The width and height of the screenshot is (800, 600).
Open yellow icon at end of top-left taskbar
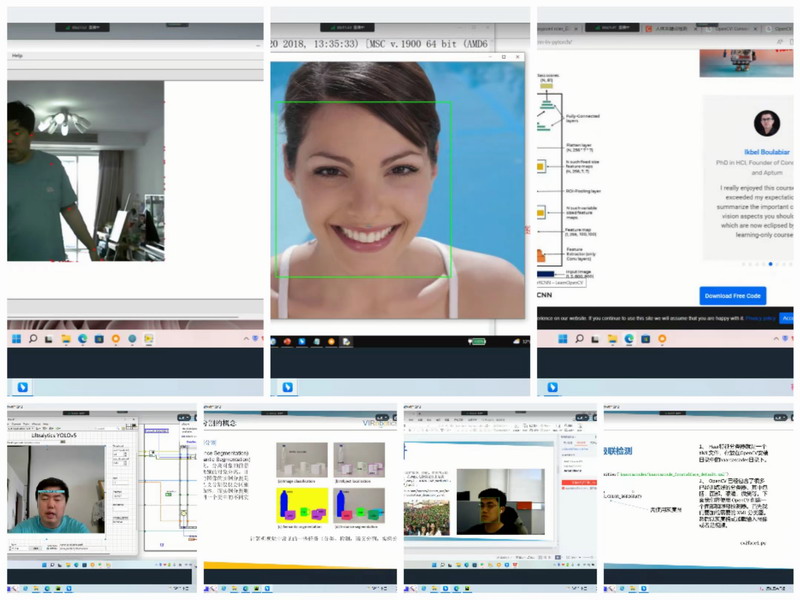[148, 339]
